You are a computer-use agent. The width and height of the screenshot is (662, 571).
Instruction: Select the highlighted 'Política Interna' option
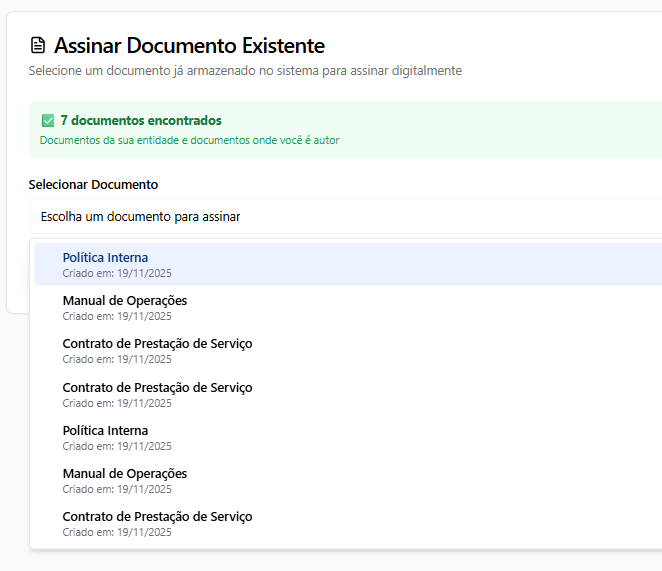105,257
